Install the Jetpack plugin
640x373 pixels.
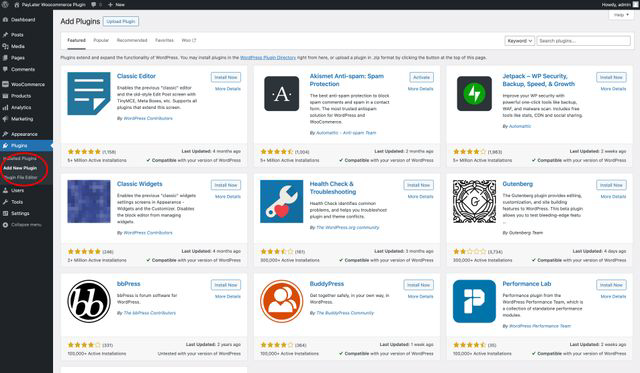[x=611, y=77]
